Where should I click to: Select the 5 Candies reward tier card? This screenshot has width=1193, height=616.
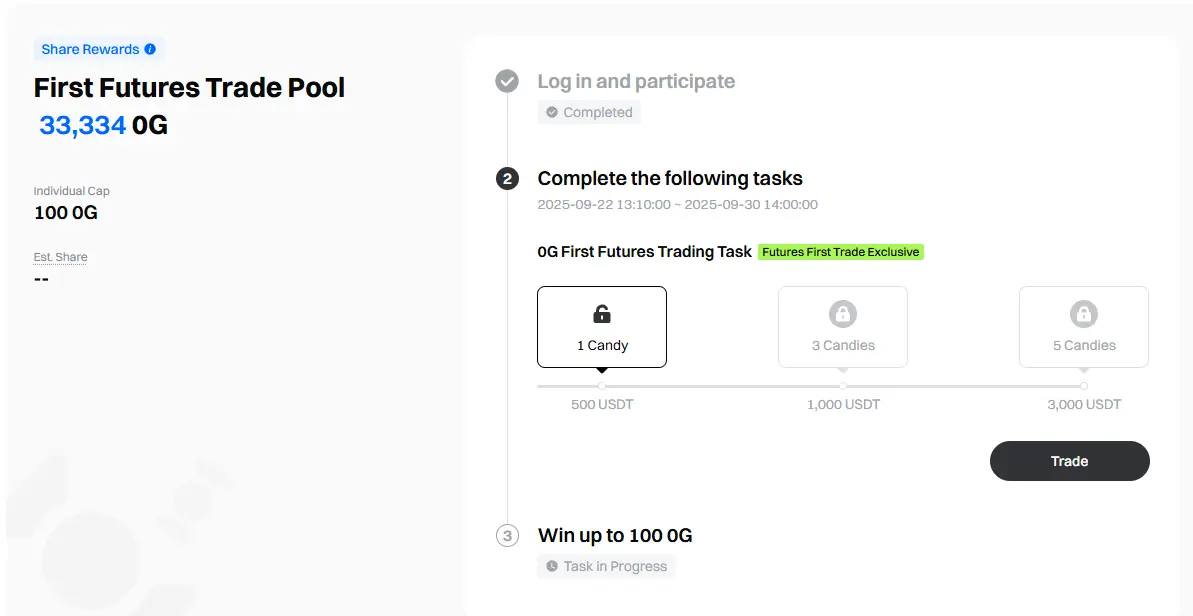1083,327
